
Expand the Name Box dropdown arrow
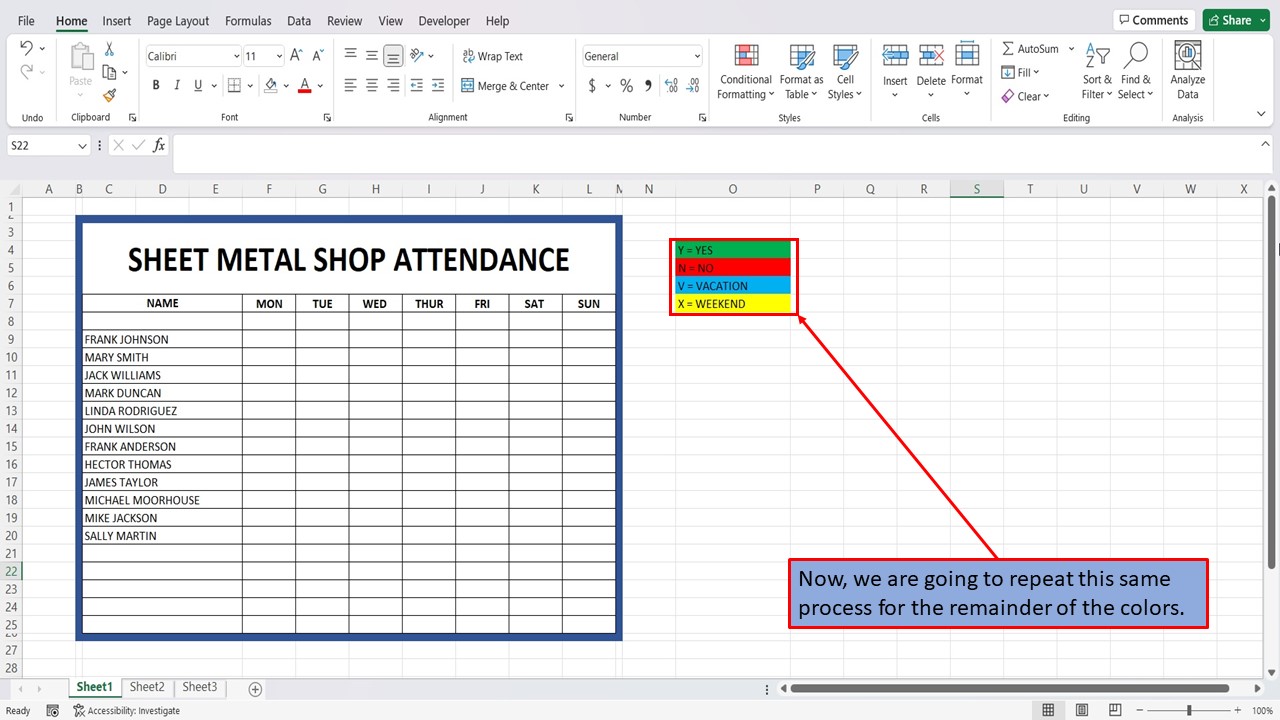[82, 146]
